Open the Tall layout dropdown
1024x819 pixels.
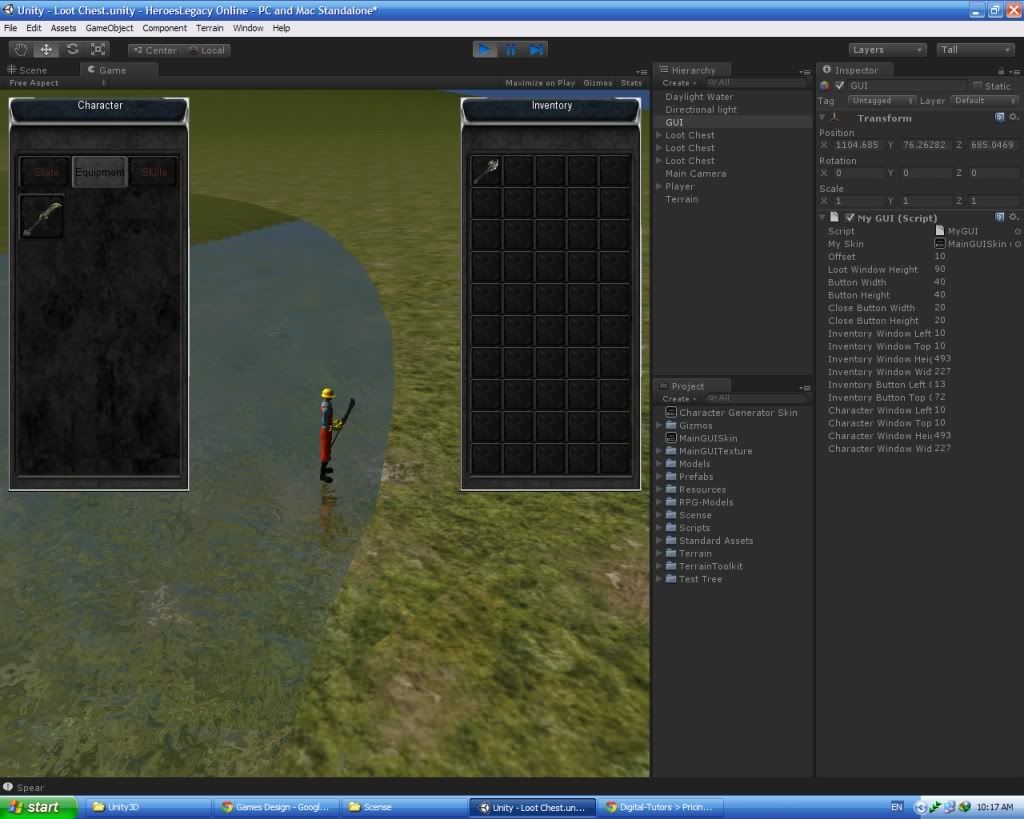pyautogui.click(x=974, y=50)
